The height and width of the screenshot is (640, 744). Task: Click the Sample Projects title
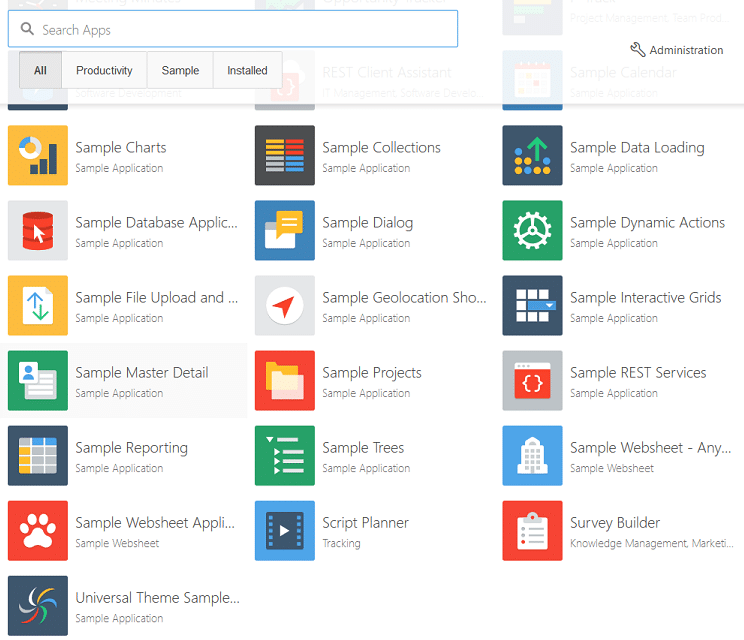pyautogui.click(x=372, y=372)
